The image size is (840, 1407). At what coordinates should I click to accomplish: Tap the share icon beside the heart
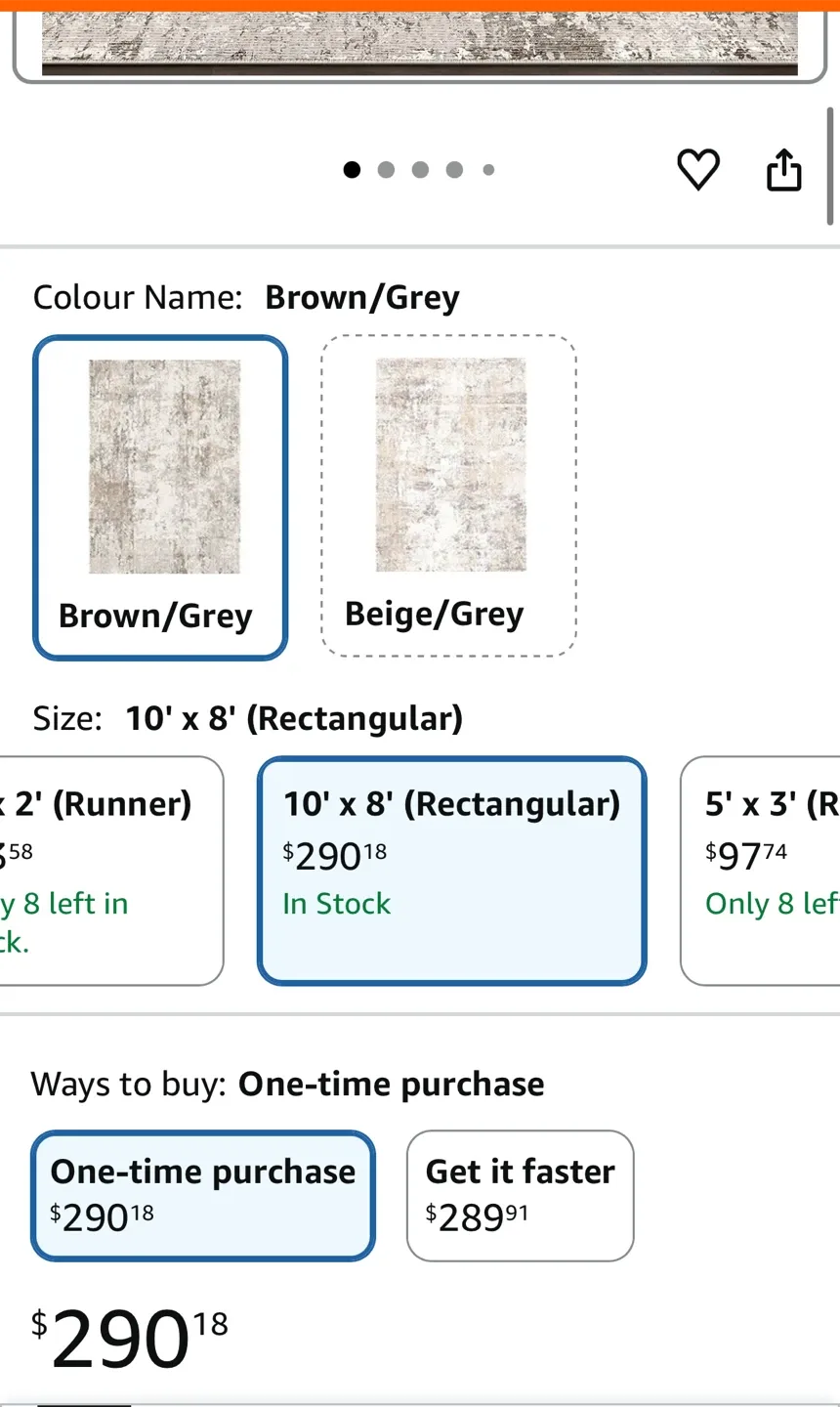(783, 169)
